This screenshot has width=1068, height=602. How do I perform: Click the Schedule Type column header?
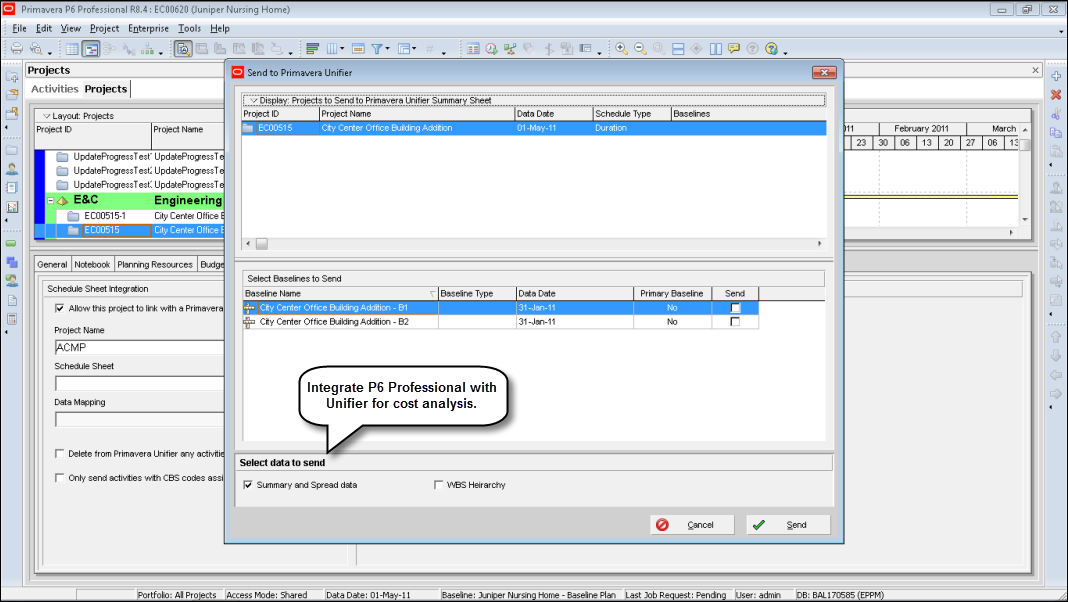tap(632, 114)
